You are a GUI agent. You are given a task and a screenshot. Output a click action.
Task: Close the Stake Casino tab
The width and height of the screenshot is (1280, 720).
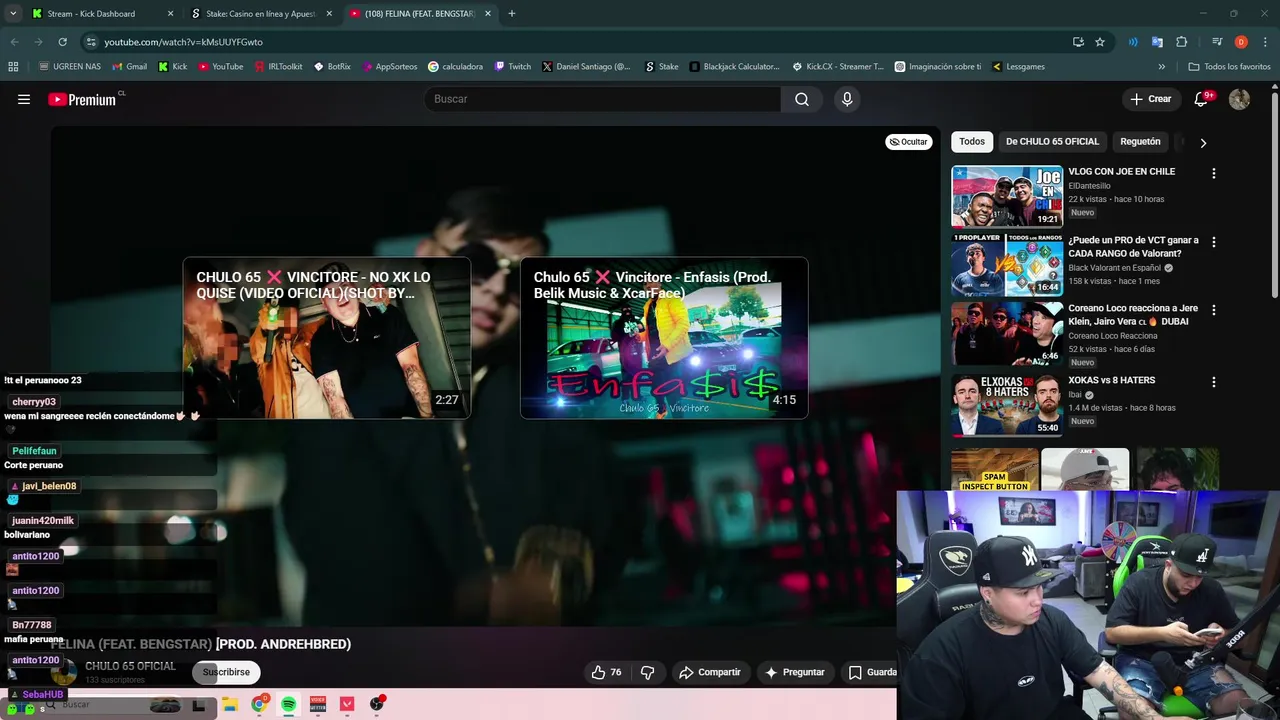[329, 14]
